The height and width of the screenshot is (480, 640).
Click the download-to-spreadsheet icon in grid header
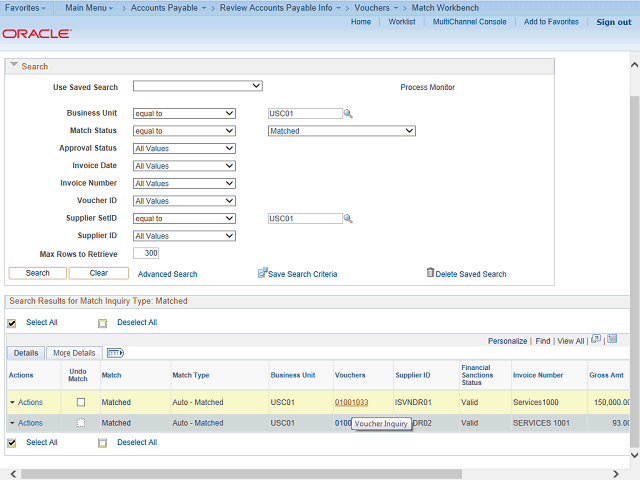tap(612, 340)
